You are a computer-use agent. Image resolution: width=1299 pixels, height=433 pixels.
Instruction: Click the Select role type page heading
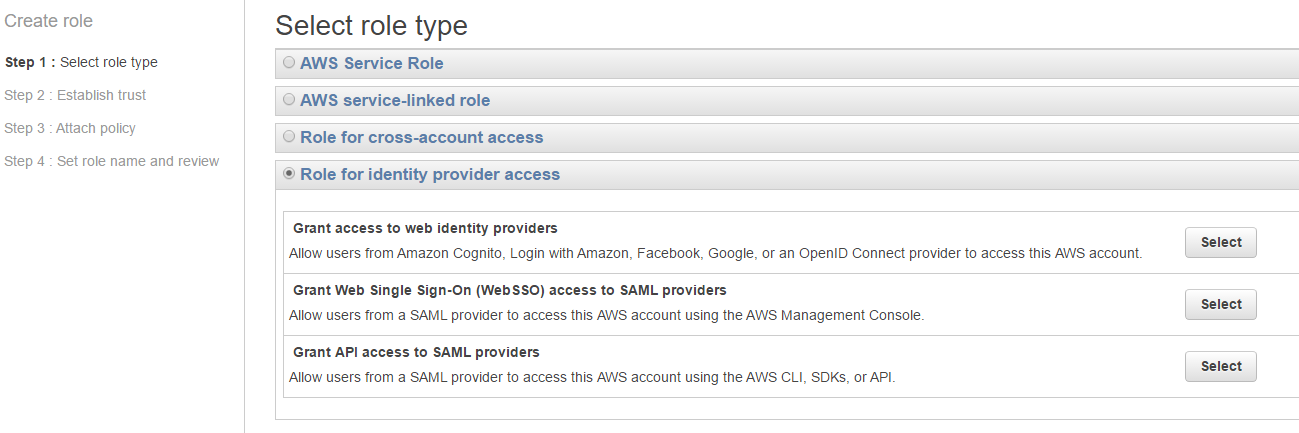[x=371, y=25]
